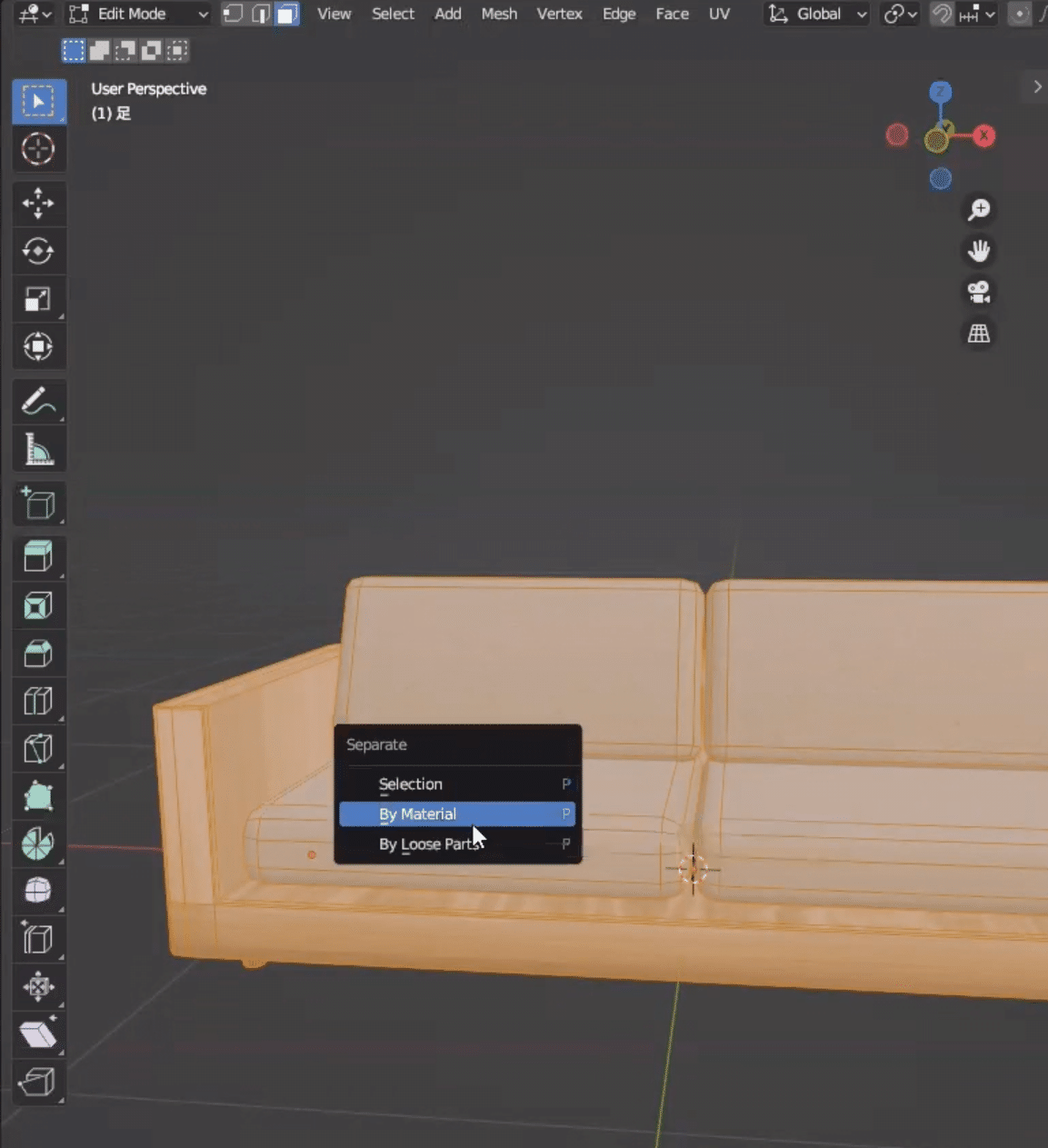Choose the Bevel tool
1048x1148 pixels.
38,653
